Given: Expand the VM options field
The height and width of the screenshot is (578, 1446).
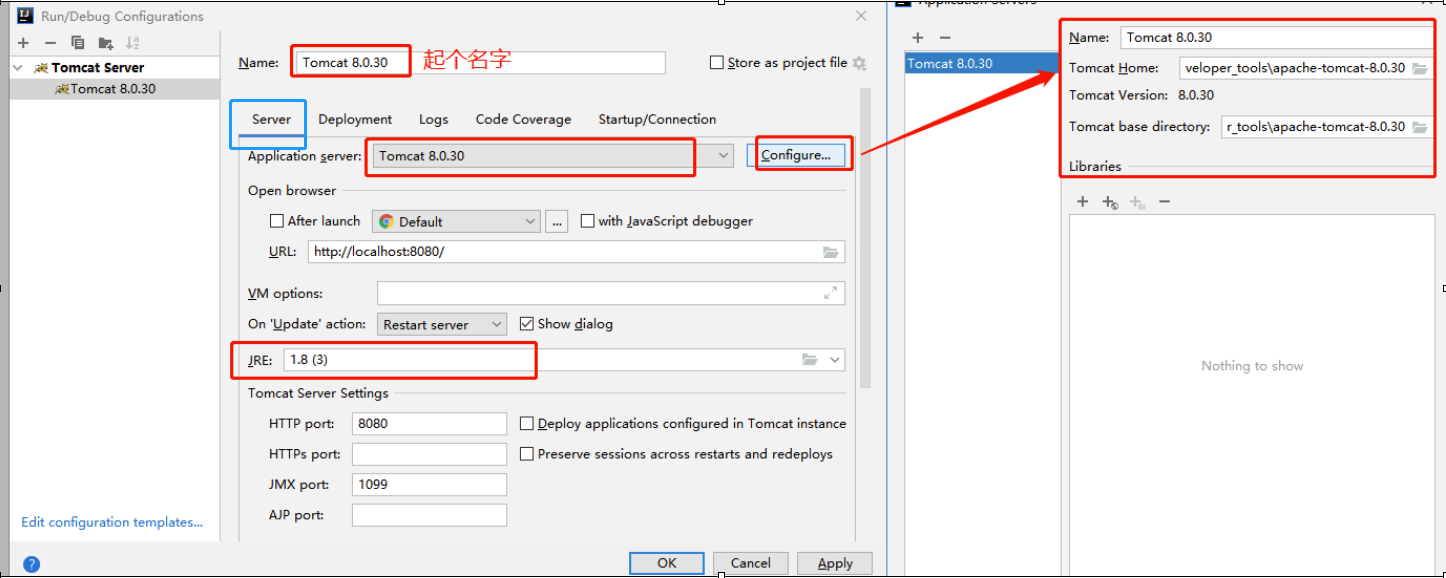Looking at the screenshot, I should tap(830, 293).
